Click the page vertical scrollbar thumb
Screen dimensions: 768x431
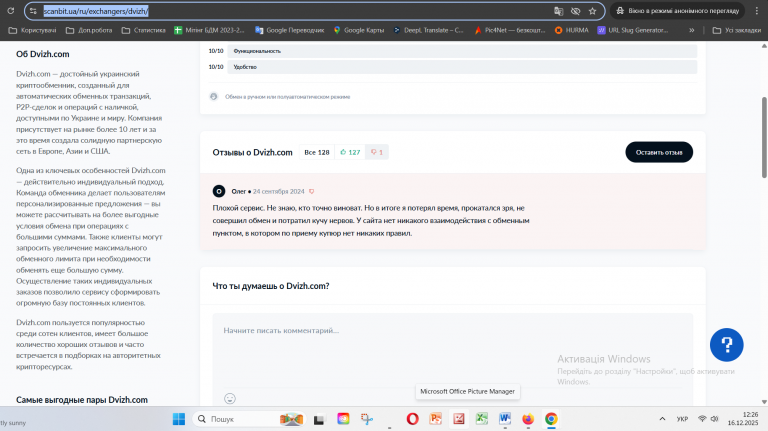764,138
